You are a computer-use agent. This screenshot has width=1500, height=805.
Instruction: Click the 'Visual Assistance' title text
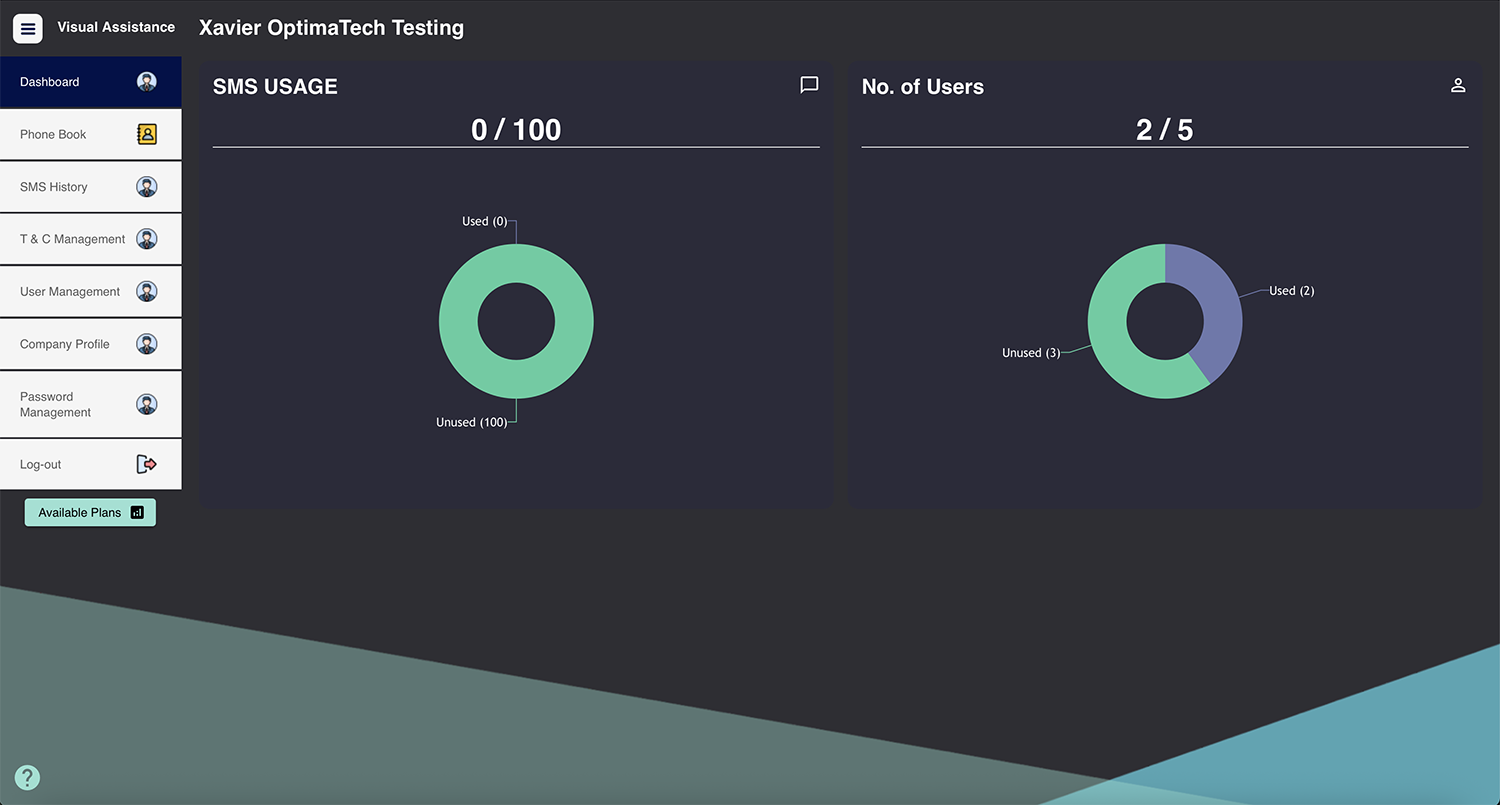116,27
